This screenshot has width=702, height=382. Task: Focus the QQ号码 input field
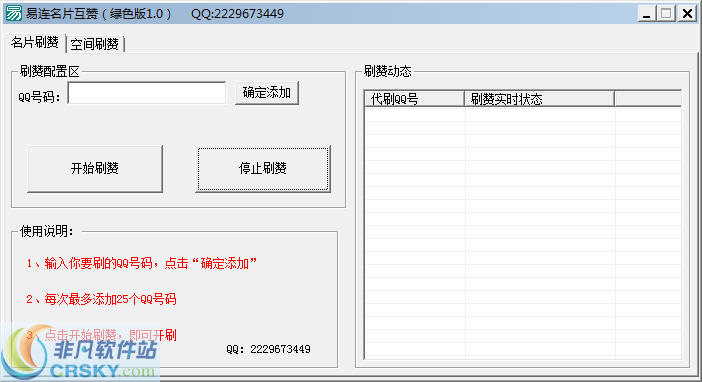(x=147, y=93)
